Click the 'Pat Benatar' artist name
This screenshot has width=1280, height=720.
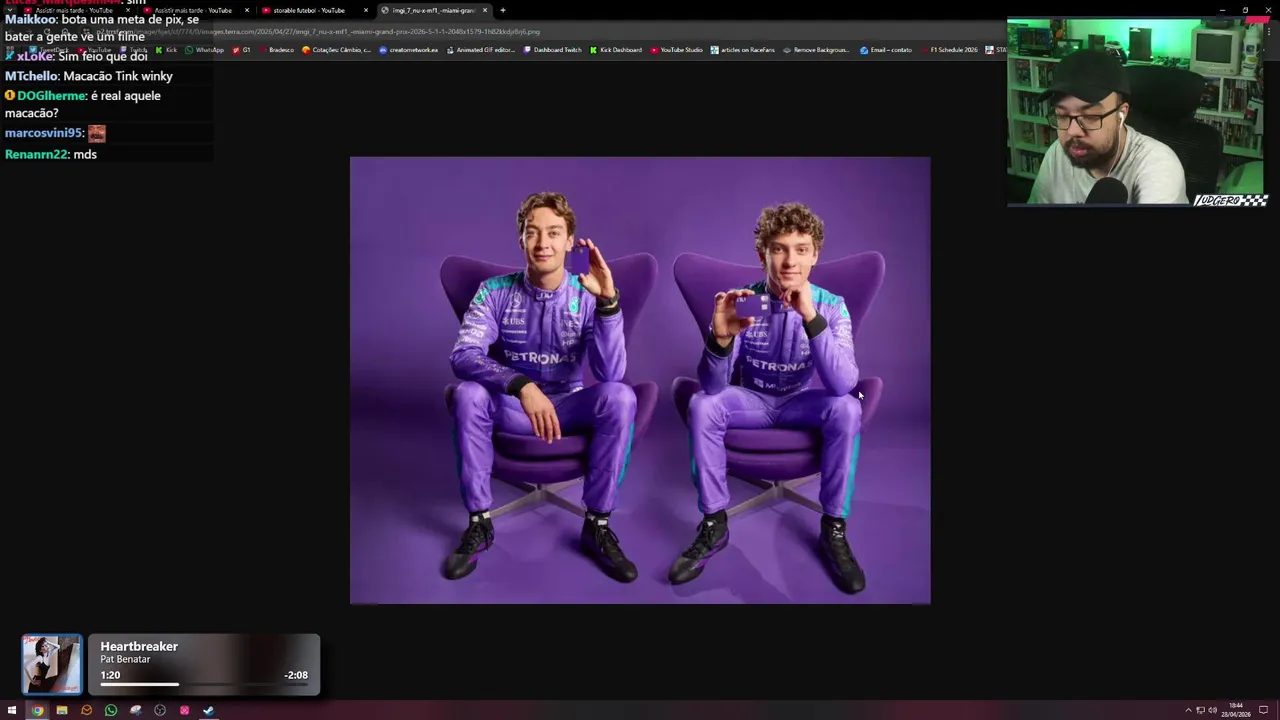click(125, 660)
